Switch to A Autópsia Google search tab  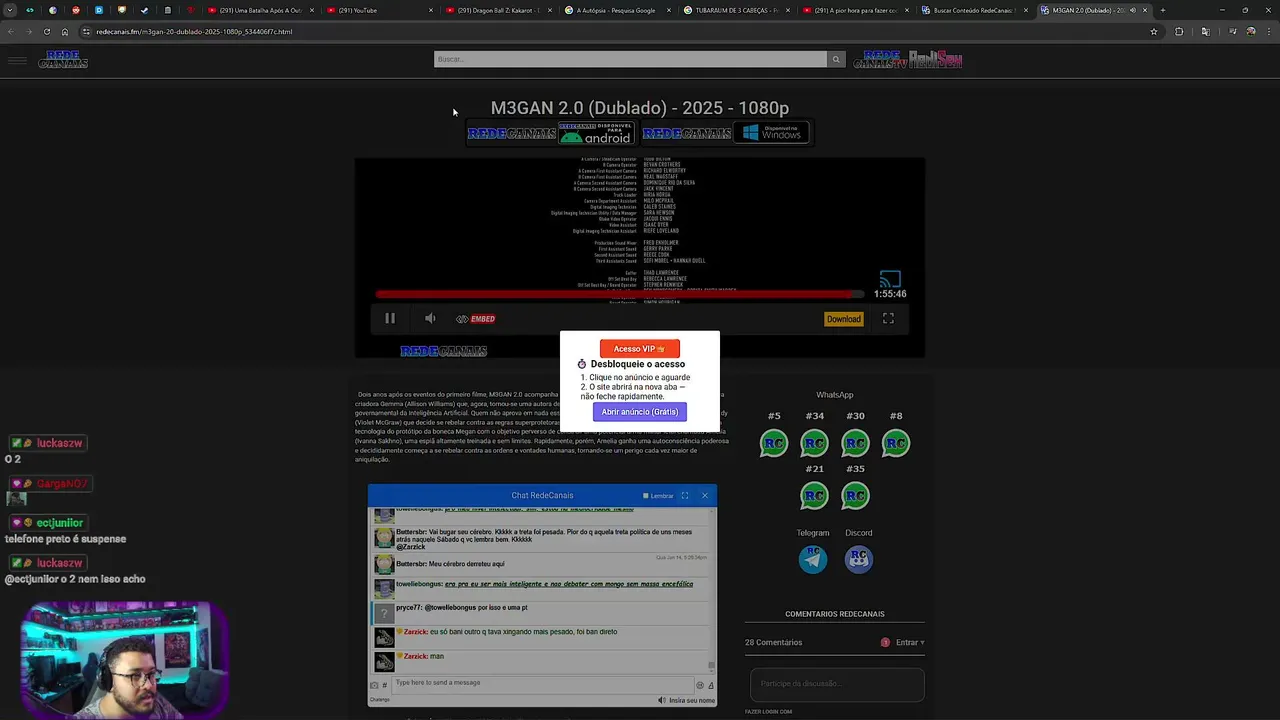coord(617,10)
